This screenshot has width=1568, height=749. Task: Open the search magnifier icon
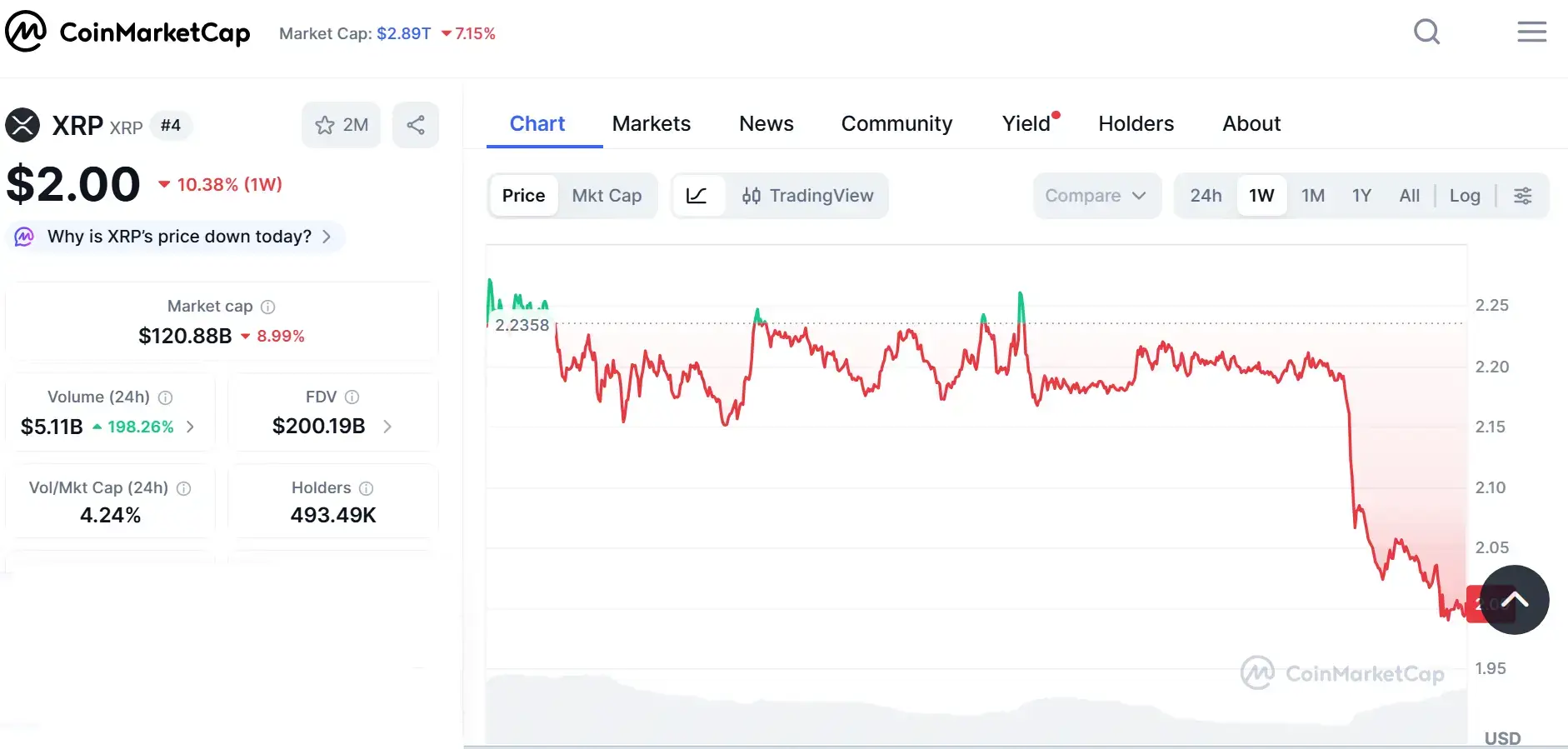(x=1426, y=32)
